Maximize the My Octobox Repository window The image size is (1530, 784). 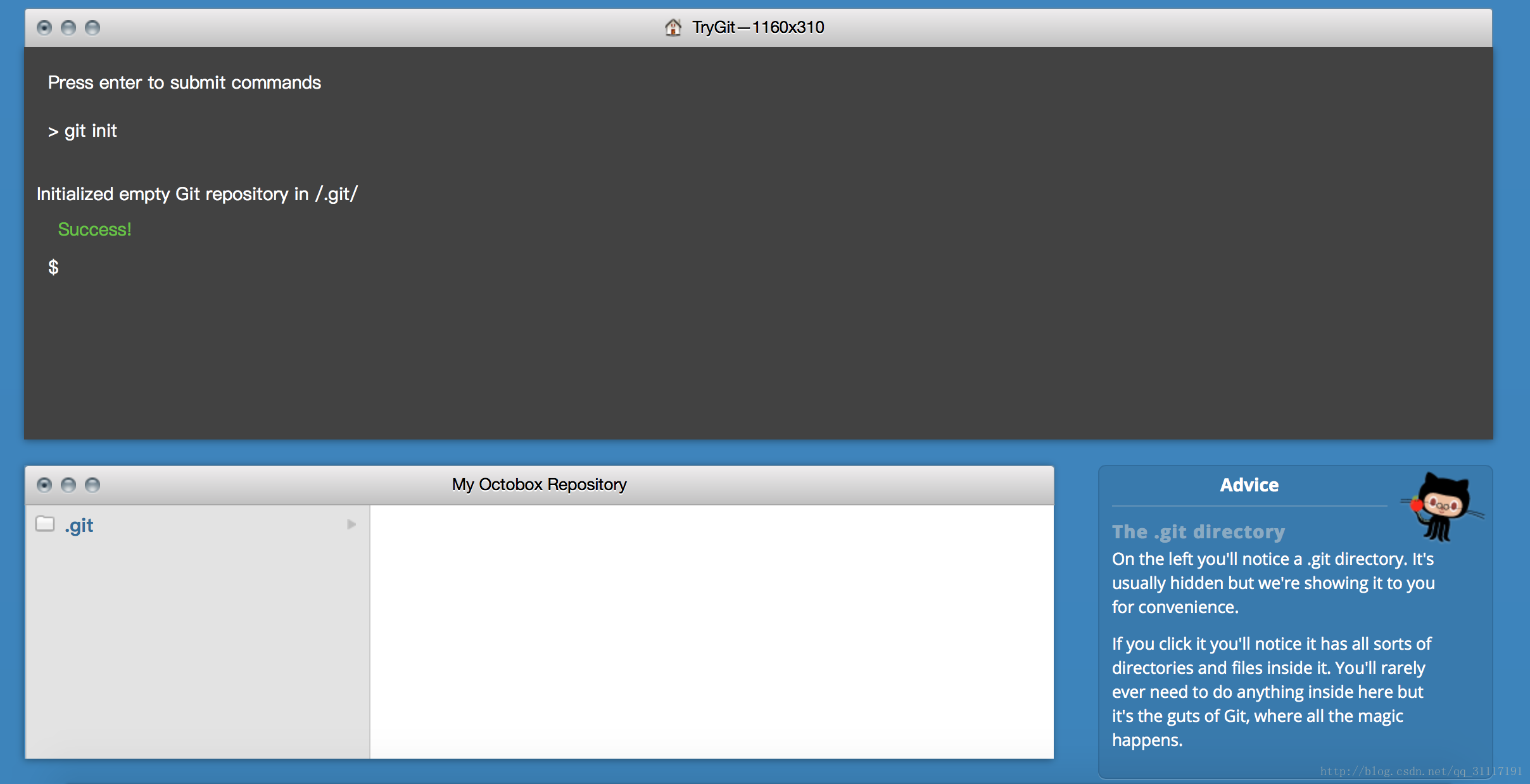pyautogui.click(x=92, y=485)
